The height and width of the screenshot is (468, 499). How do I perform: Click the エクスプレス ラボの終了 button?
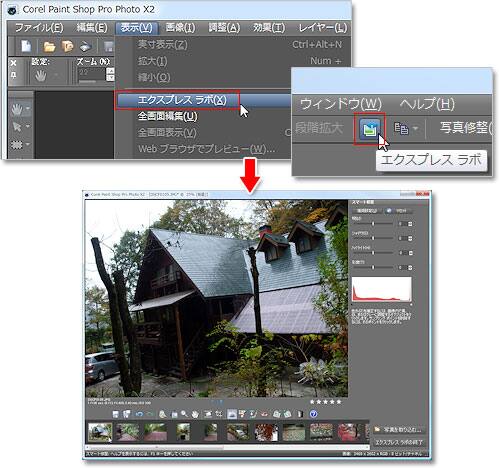(x=398, y=442)
